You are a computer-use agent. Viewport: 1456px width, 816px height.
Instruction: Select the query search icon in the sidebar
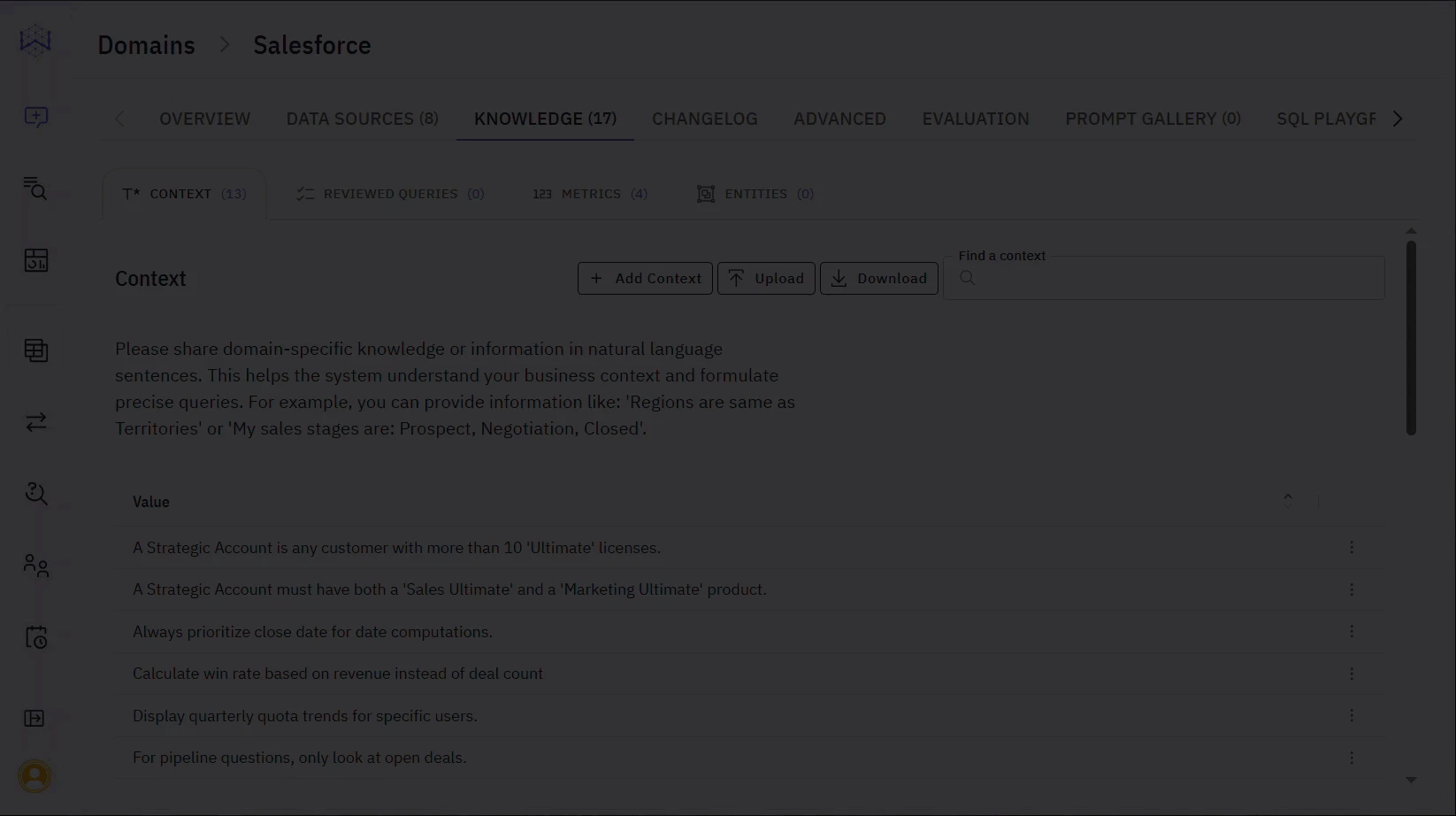tap(35, 189)
